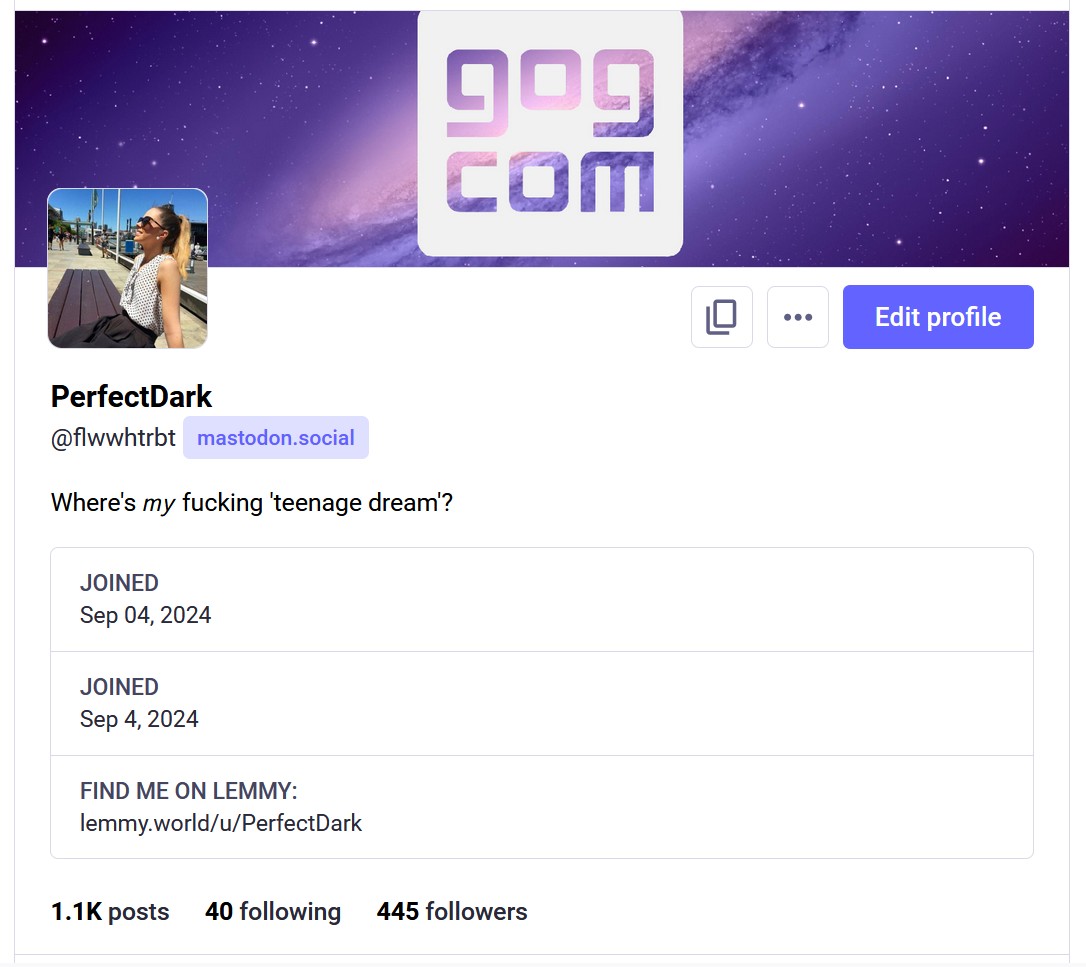This screenshot has width=1086, height=967.
Task: Click the second JOINED field label
Action: 119,687
